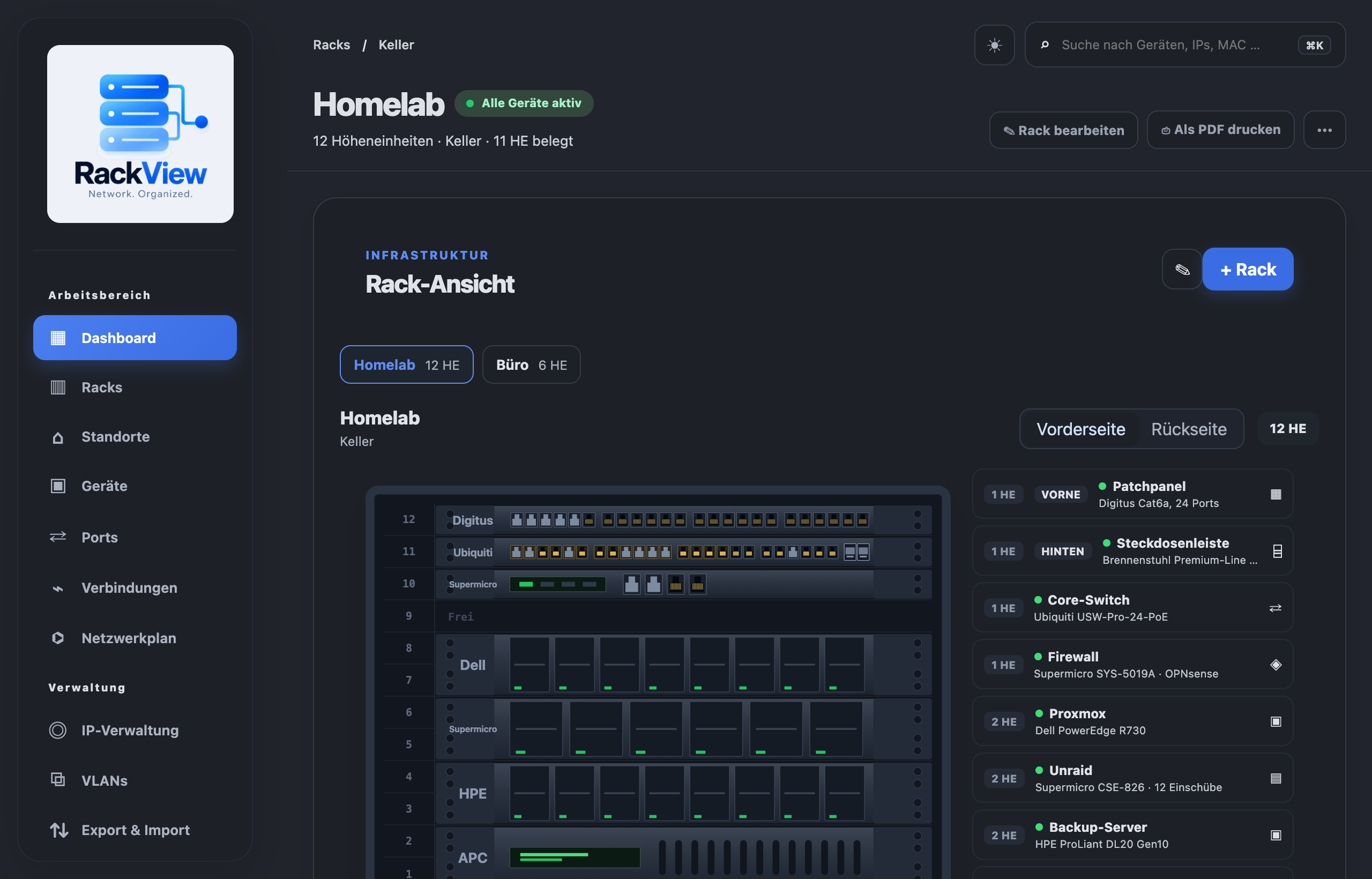Click the Core-Switch arrows icon
Image resolution: width=1372 pixels, height=879 pixels.
pyautogui.click(x=1275, y=608)
